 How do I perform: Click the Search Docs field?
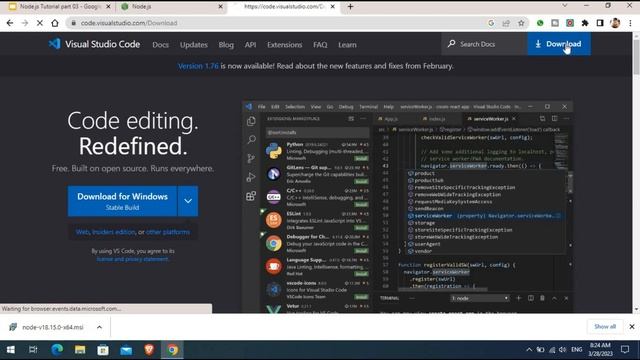pyautogui.click(x=484, y=44)
